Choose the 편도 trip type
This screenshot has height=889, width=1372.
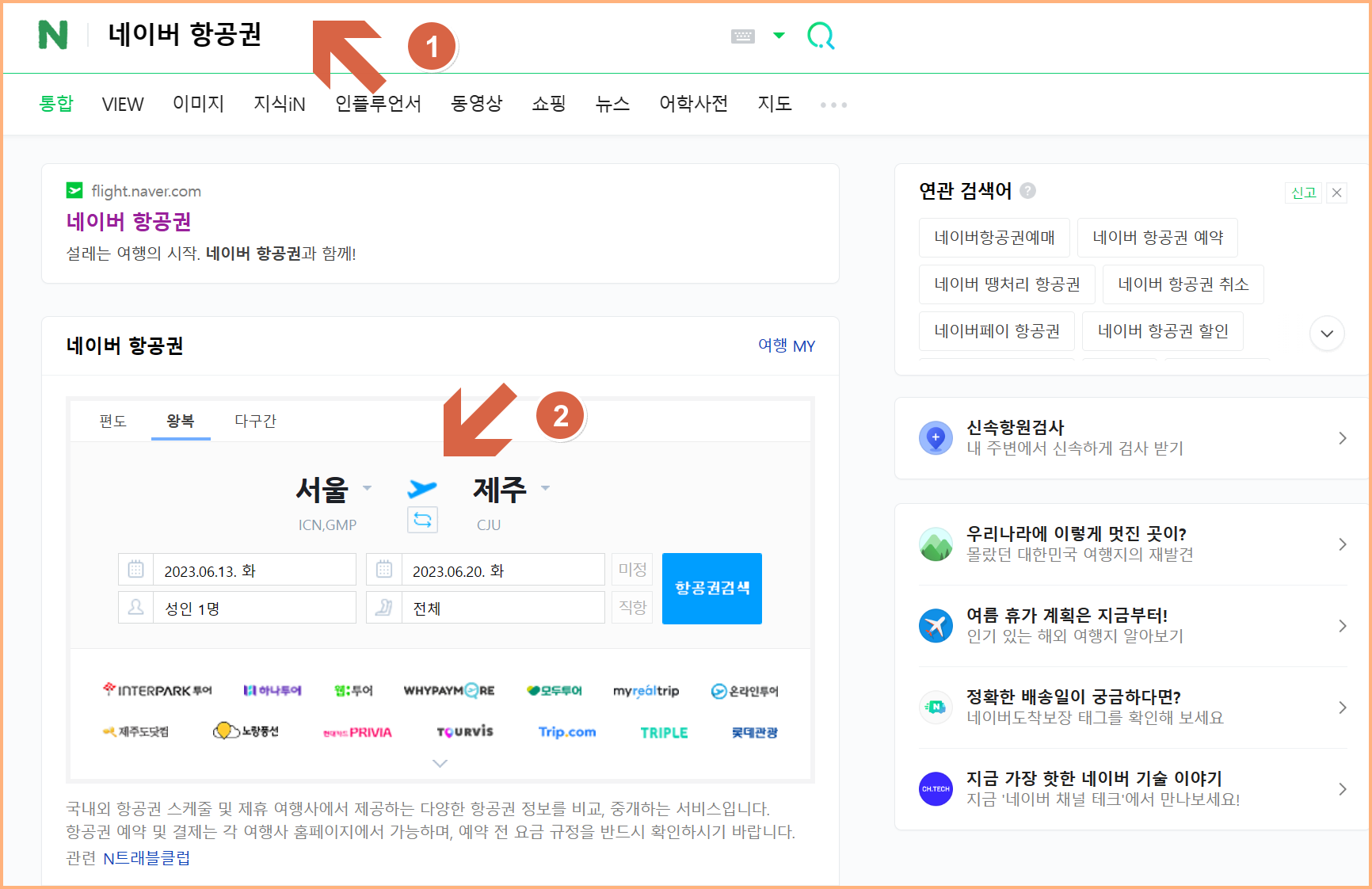coord(112,421)
